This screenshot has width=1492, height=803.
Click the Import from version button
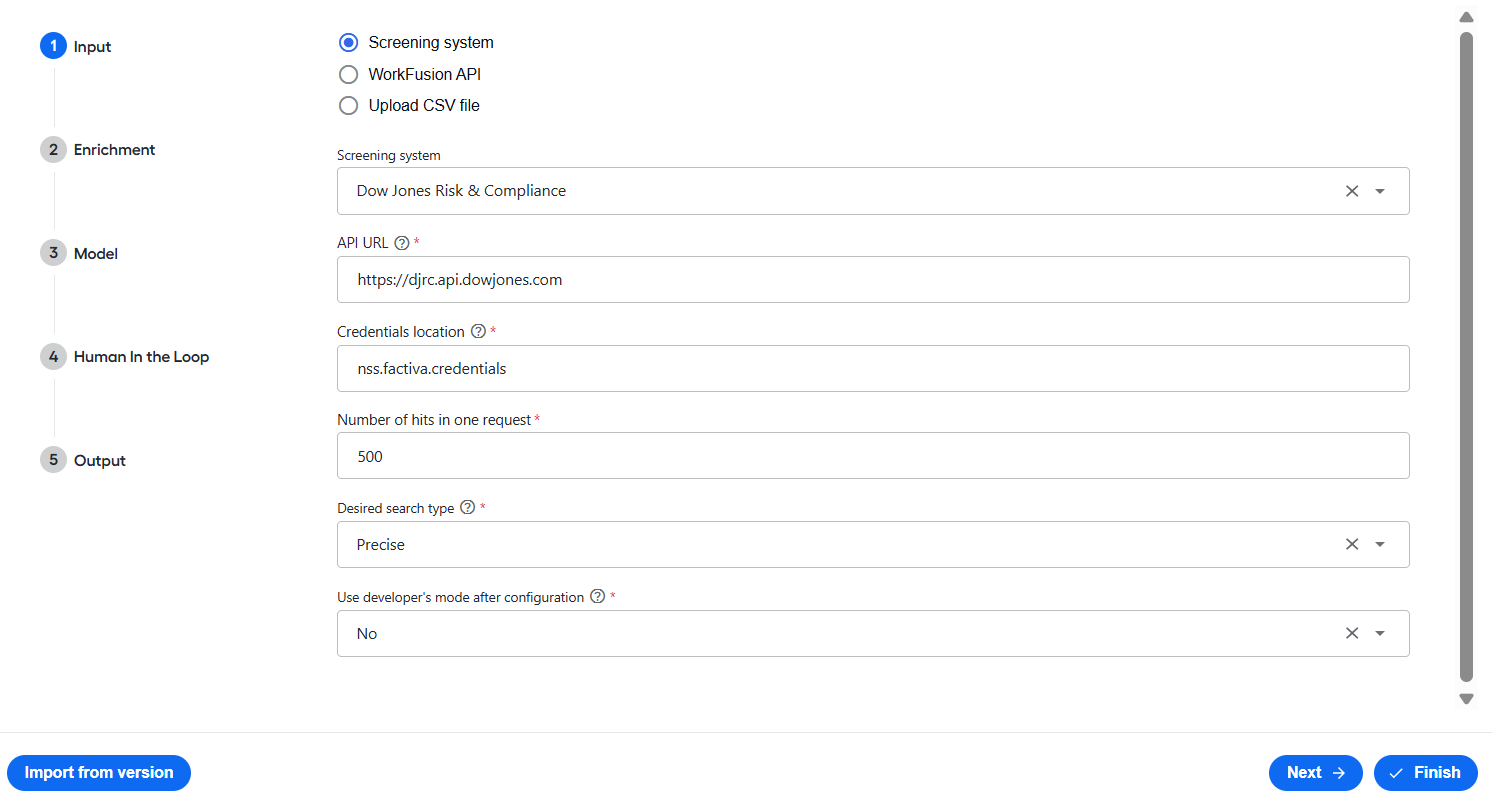point(99,773)
